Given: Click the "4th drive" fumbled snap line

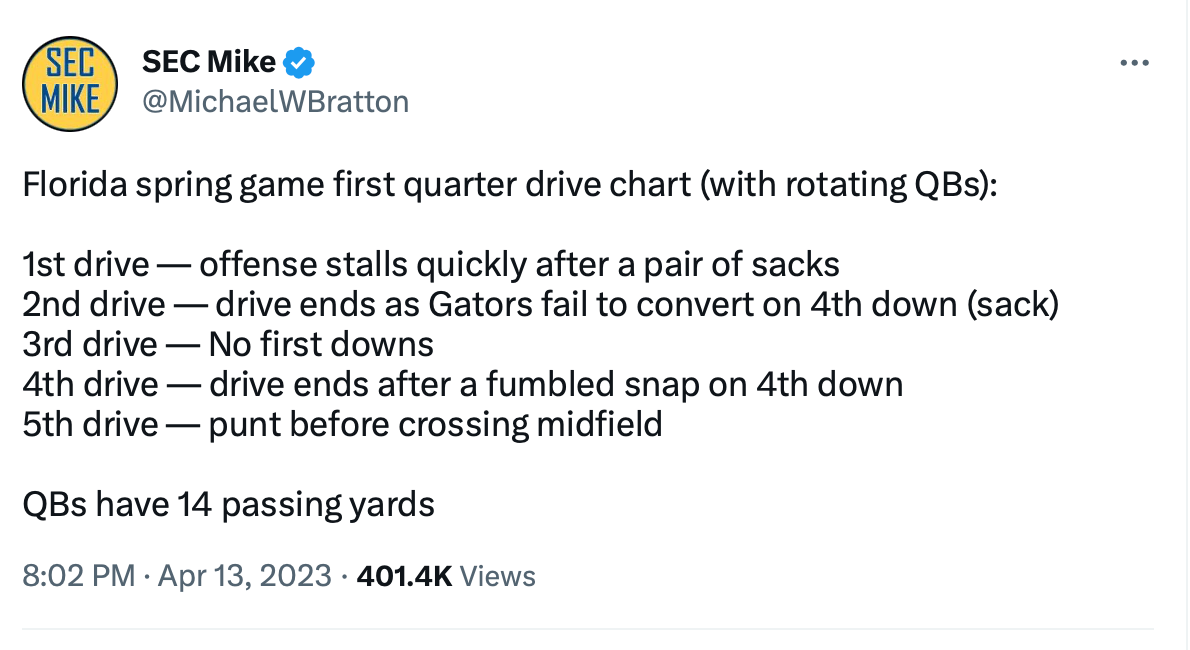Looking at the screenshot, I should 462,385.
